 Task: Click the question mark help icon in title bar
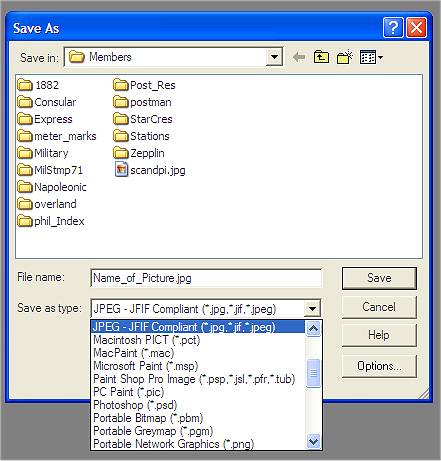pos(393,27)
